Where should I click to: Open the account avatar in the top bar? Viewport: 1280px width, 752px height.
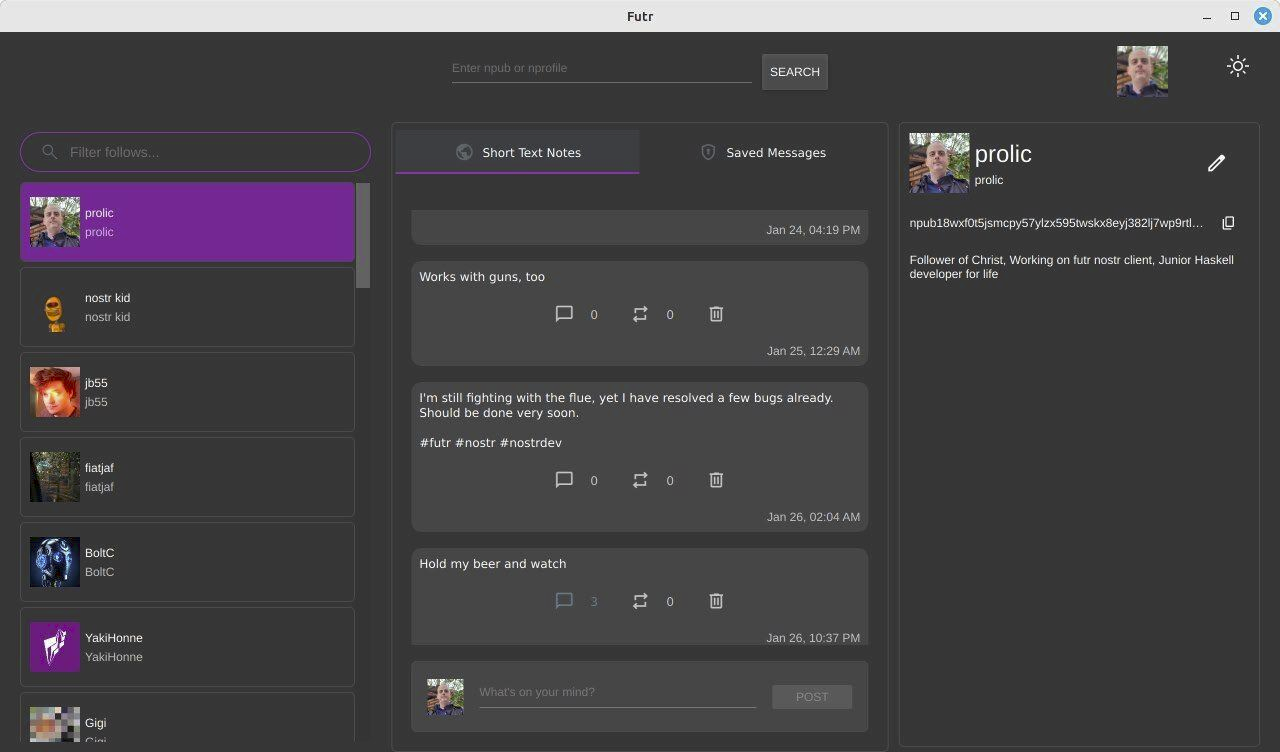tap(1142, 71)
